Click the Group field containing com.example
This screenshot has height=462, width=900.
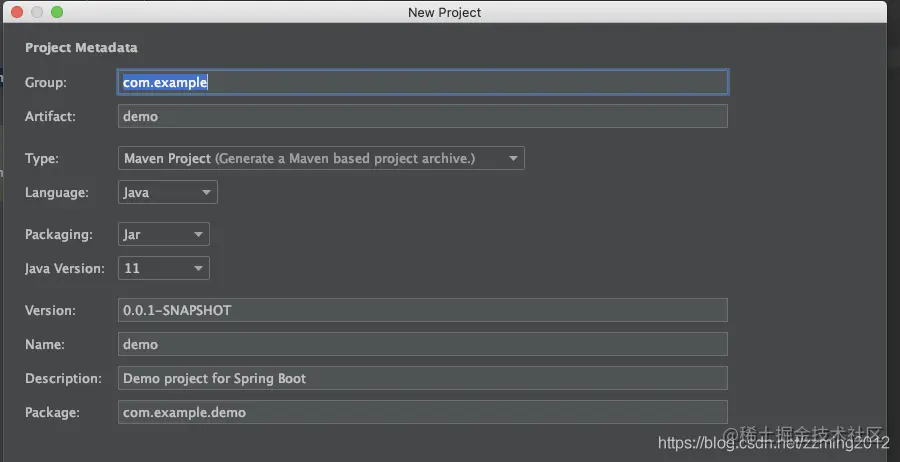click(x=423, y=82)
